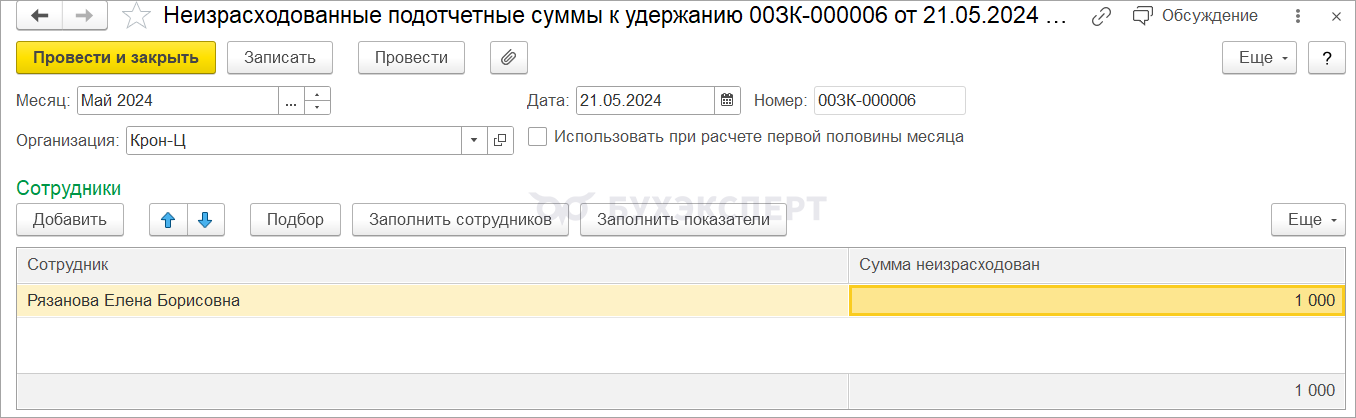Click the Провести и закрыть button
The image size is (1356, 418).
pyautogui.click(x=116, y=58)
